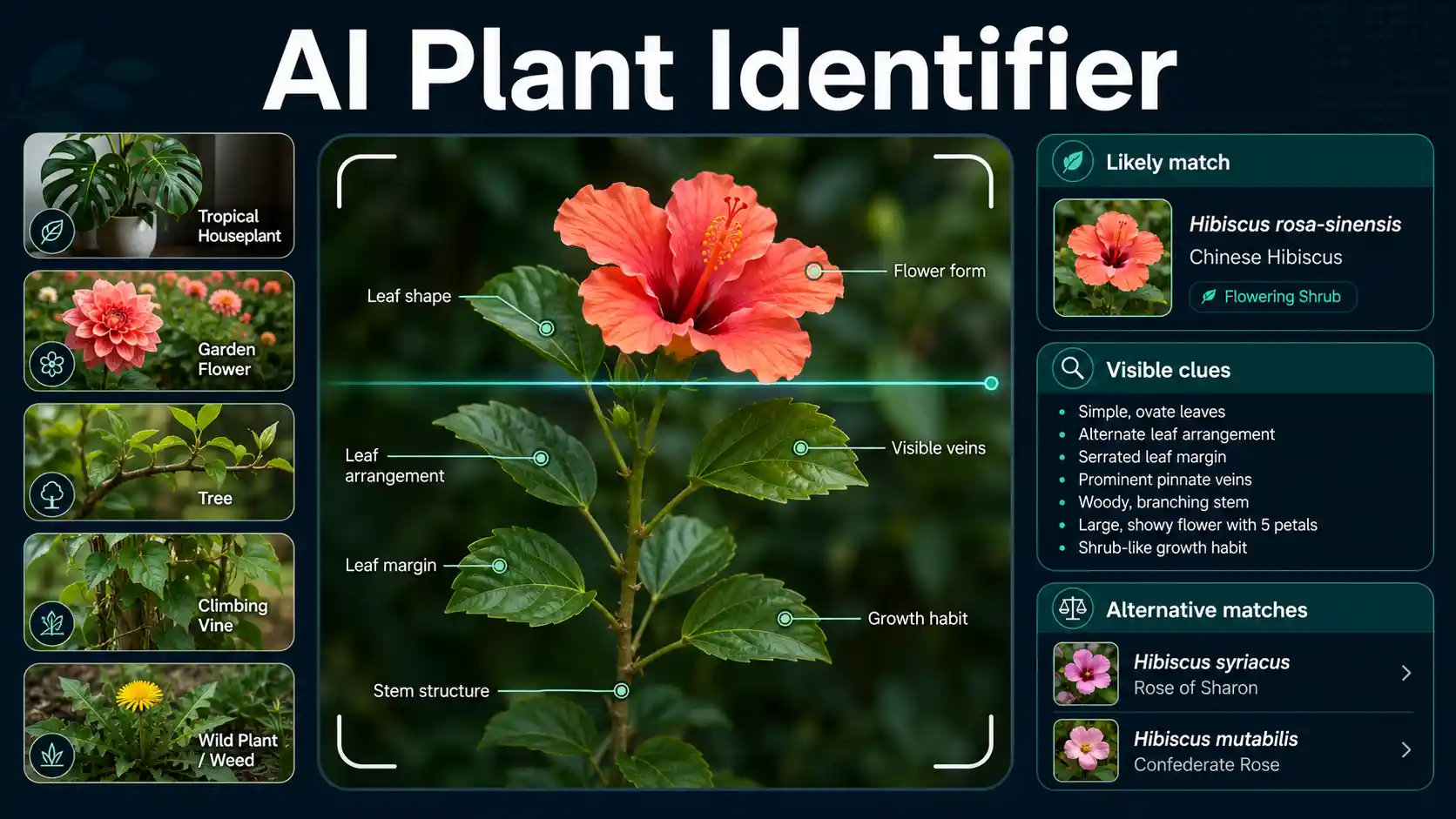
Task: Click the leaf icon on Tropical Houseplant card
Action: (52, 232)
